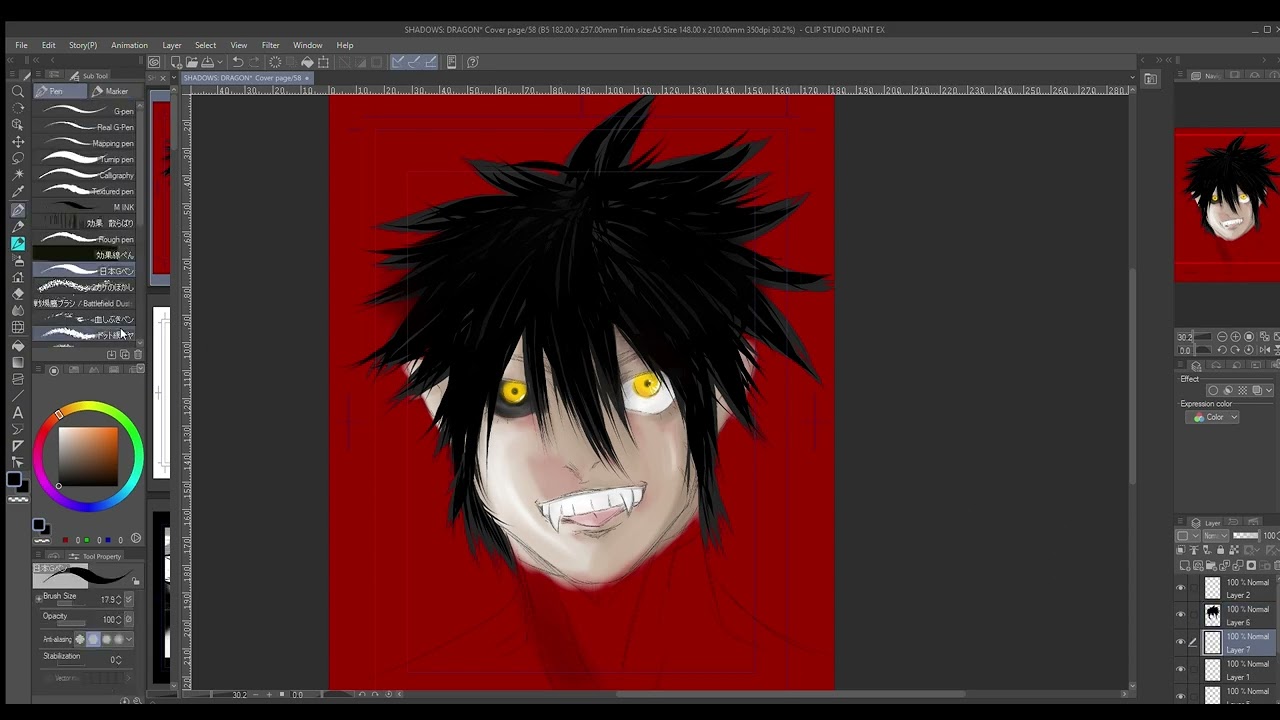
Task: Open the Animation menu
Action: (129, 45)
